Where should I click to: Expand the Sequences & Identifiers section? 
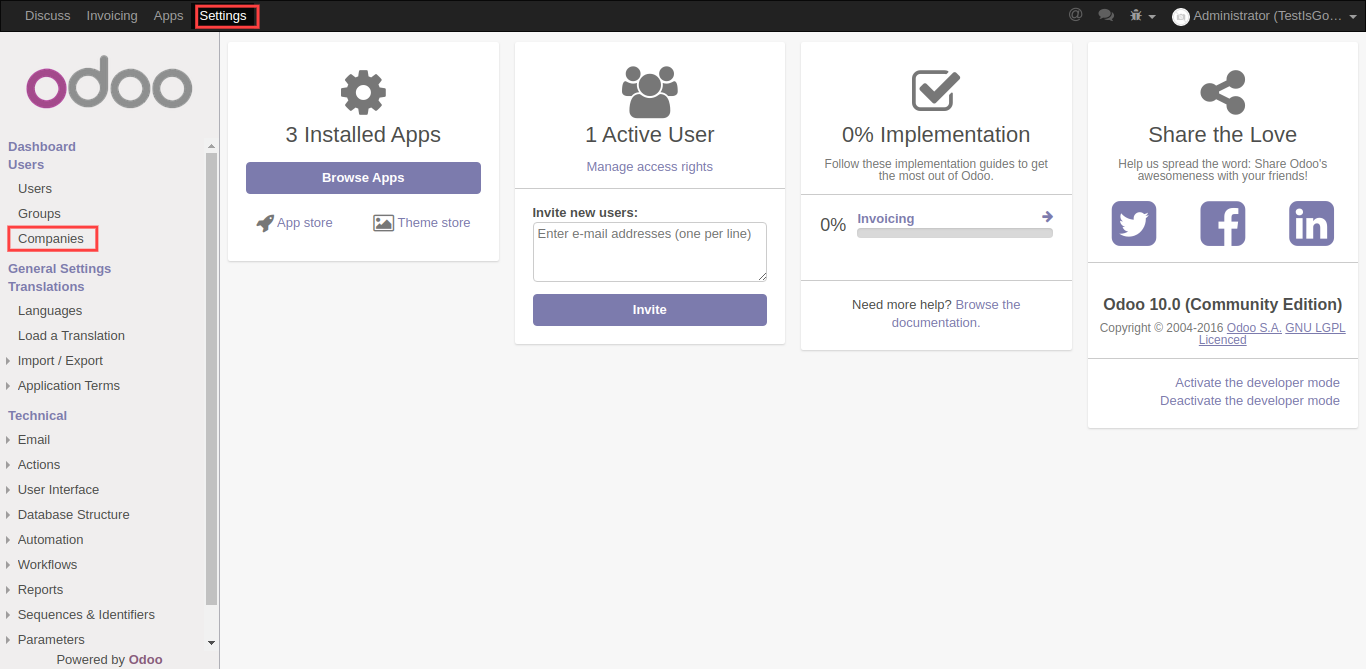86,615
